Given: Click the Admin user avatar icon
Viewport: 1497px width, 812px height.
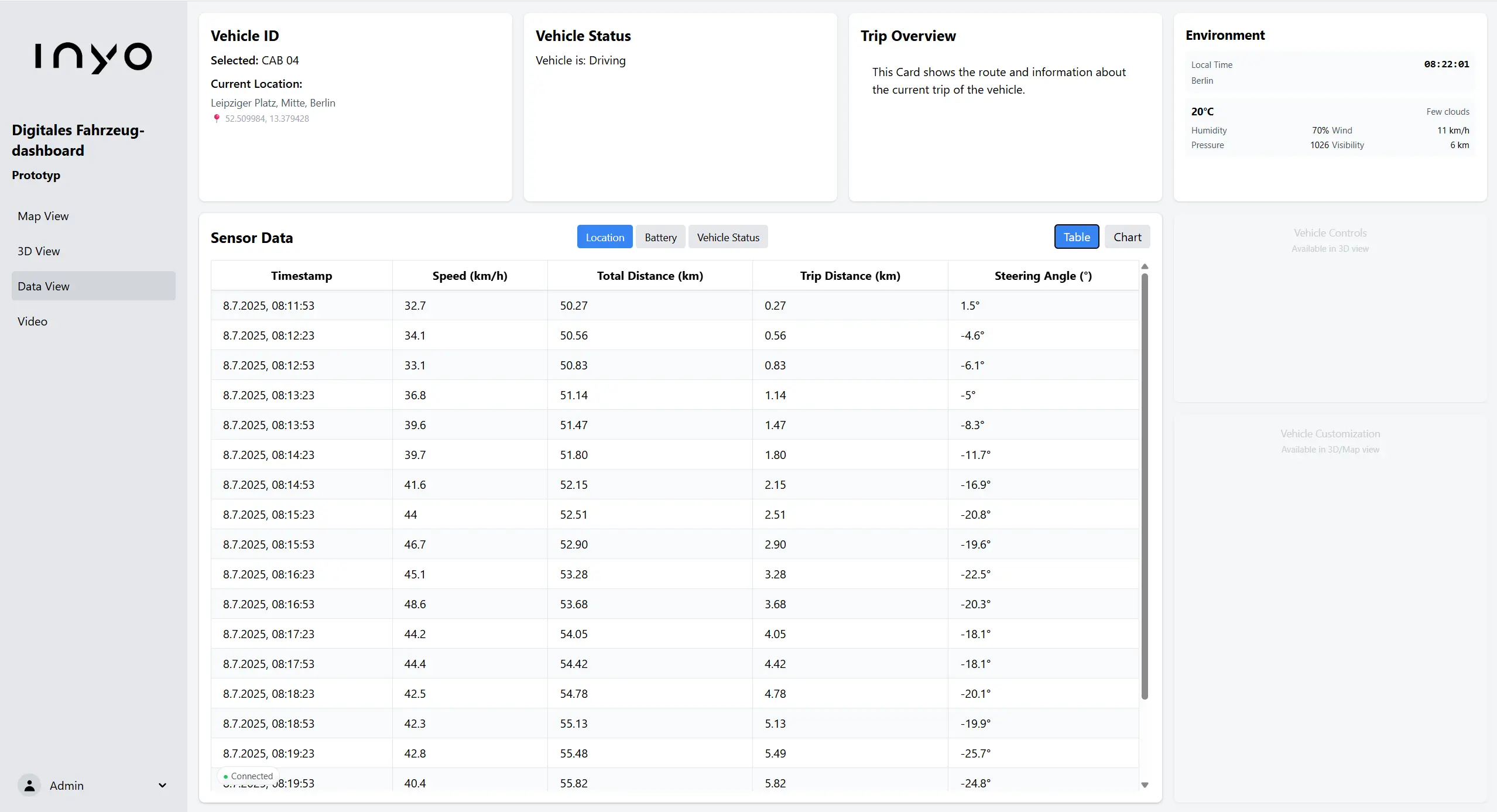Looking at the screenshot, I should pyautogui.click(x=29, y=785).
